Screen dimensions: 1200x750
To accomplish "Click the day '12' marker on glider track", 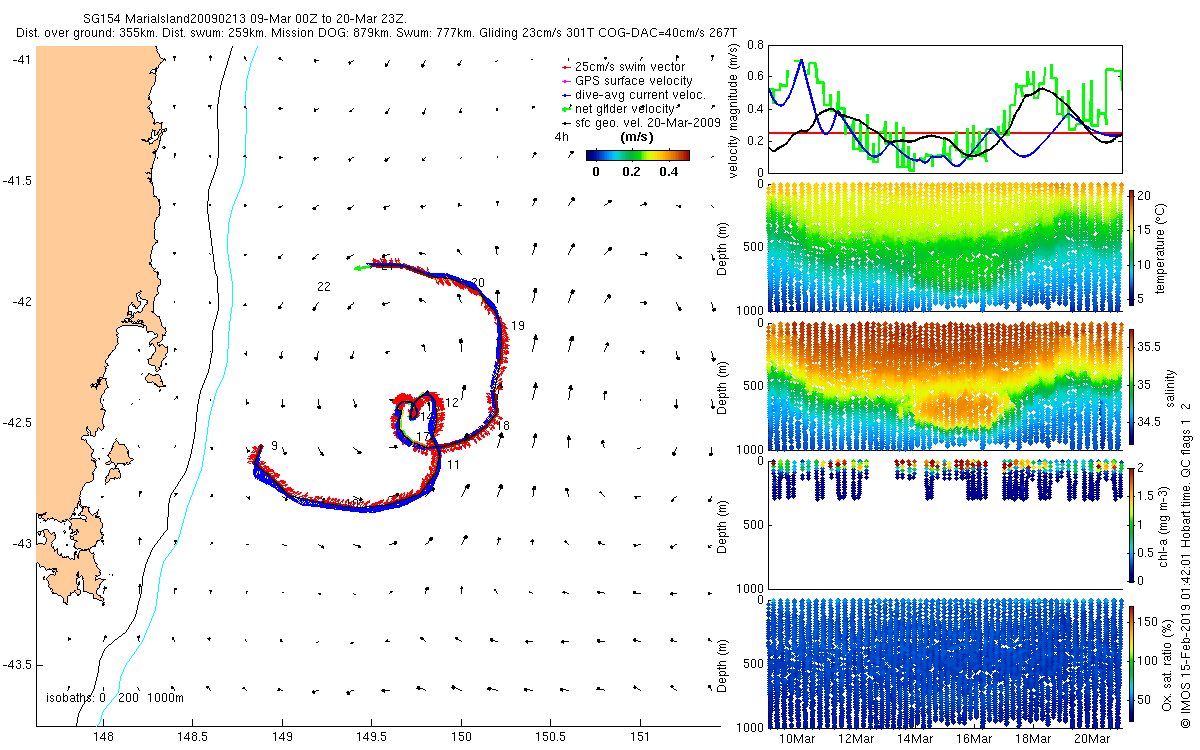I will pos(452,403).
